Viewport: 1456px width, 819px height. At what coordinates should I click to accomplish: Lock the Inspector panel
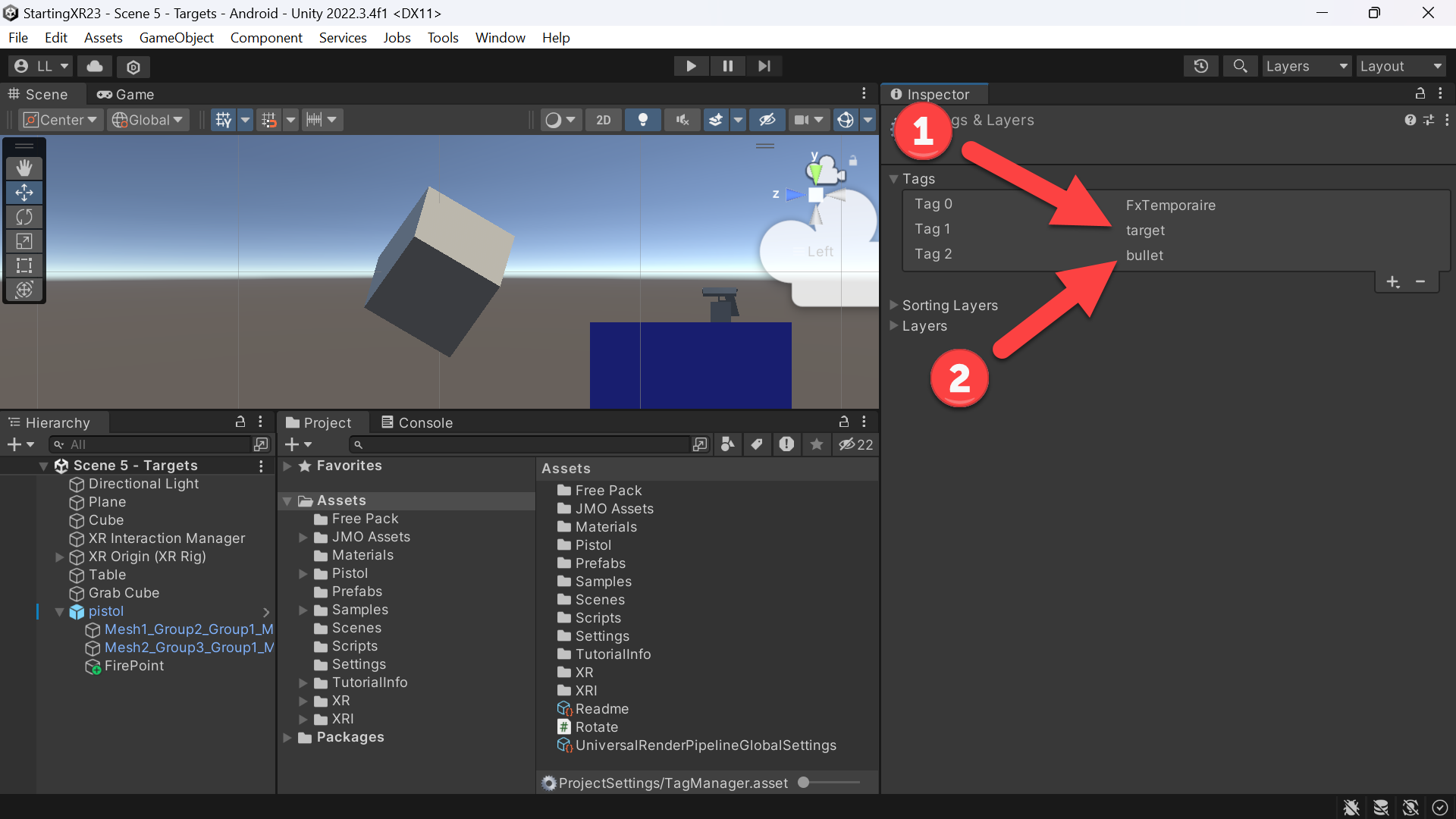[1420, 93]
